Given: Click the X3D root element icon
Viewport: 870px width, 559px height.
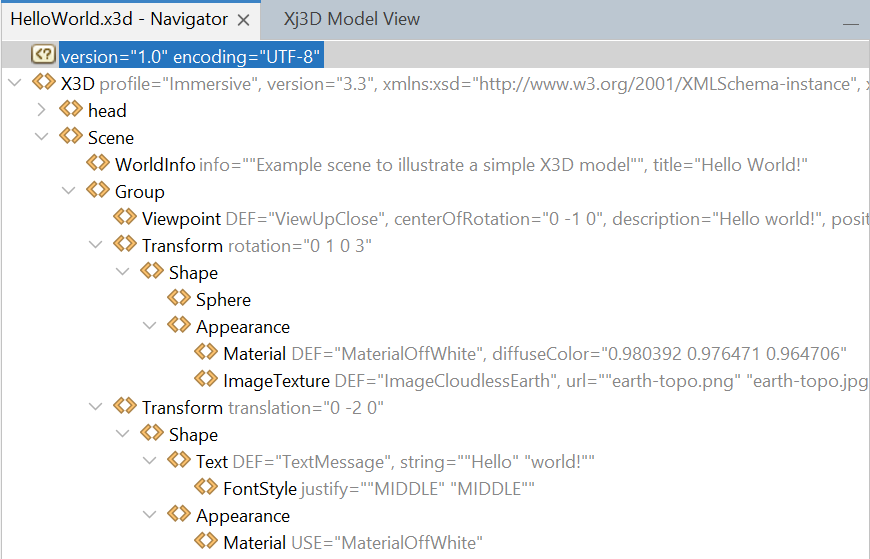Looking at the screenshot, I should tap(44, 83).
